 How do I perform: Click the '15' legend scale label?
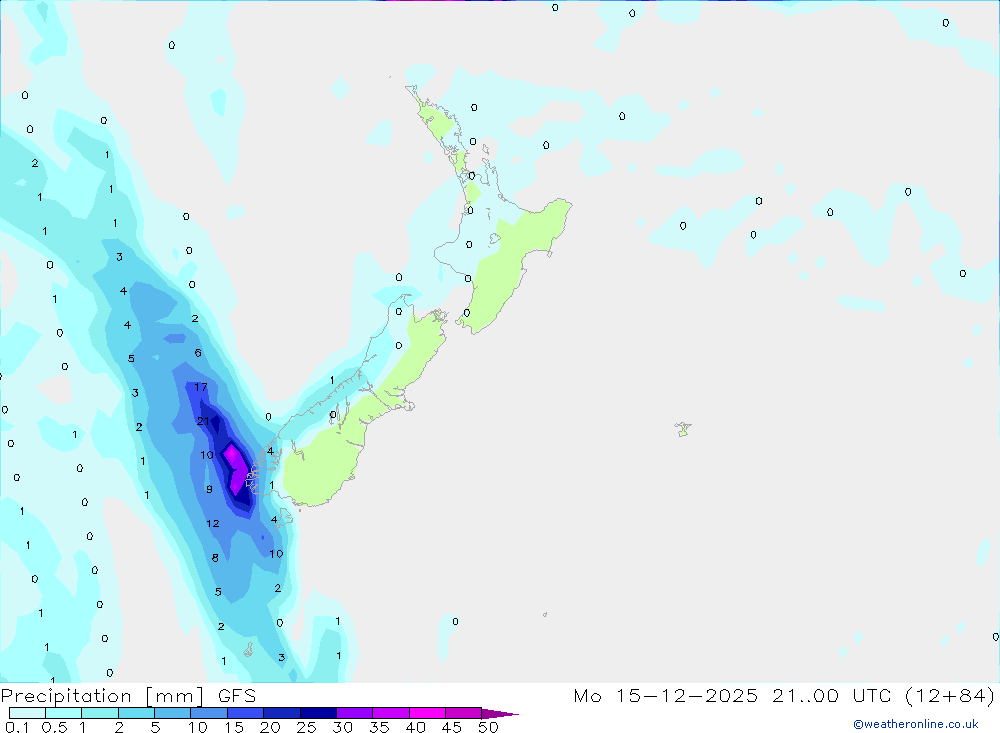pyautogui.click(x=234, y=727)
